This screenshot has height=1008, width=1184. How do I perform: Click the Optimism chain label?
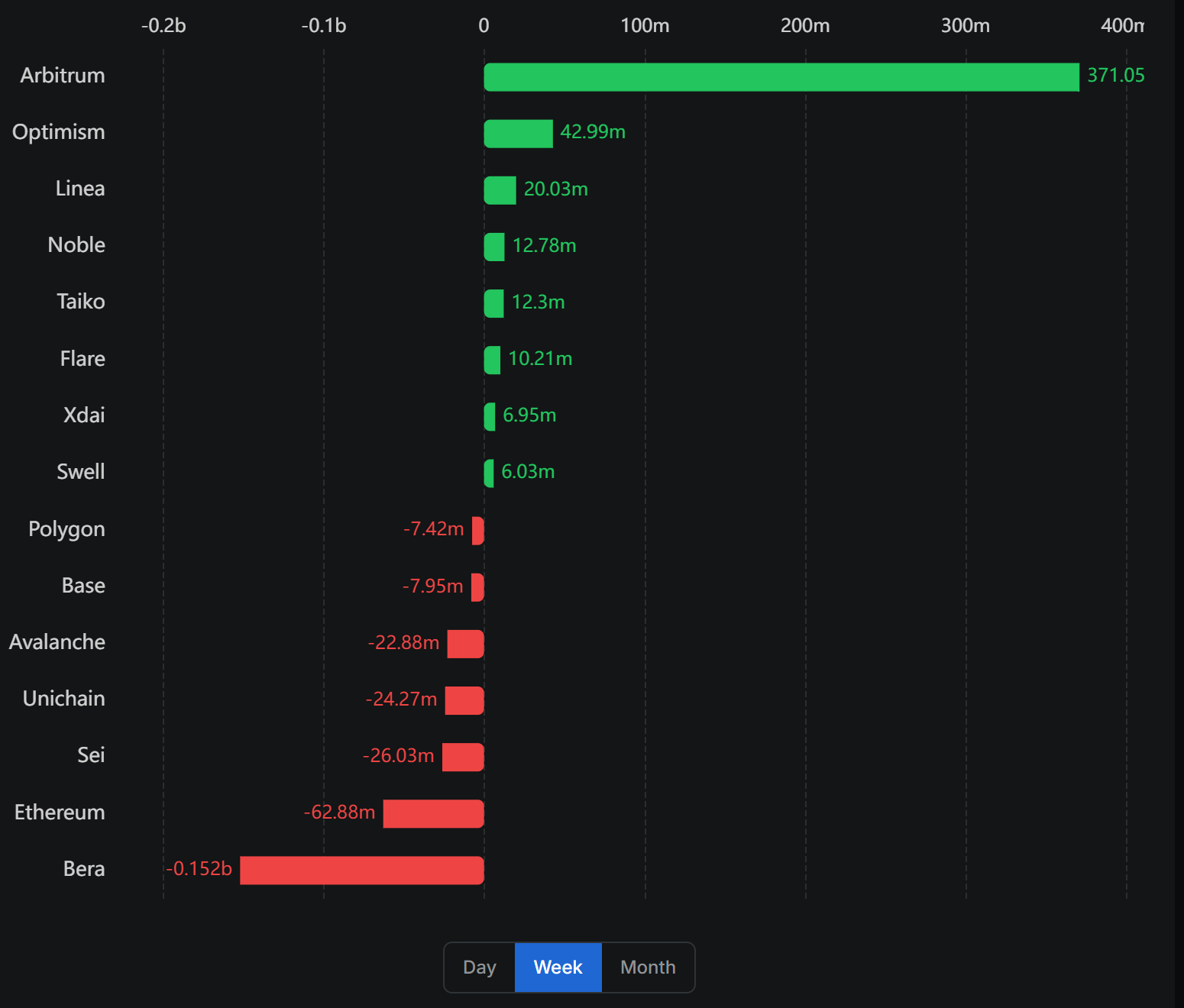click(59, 132)
